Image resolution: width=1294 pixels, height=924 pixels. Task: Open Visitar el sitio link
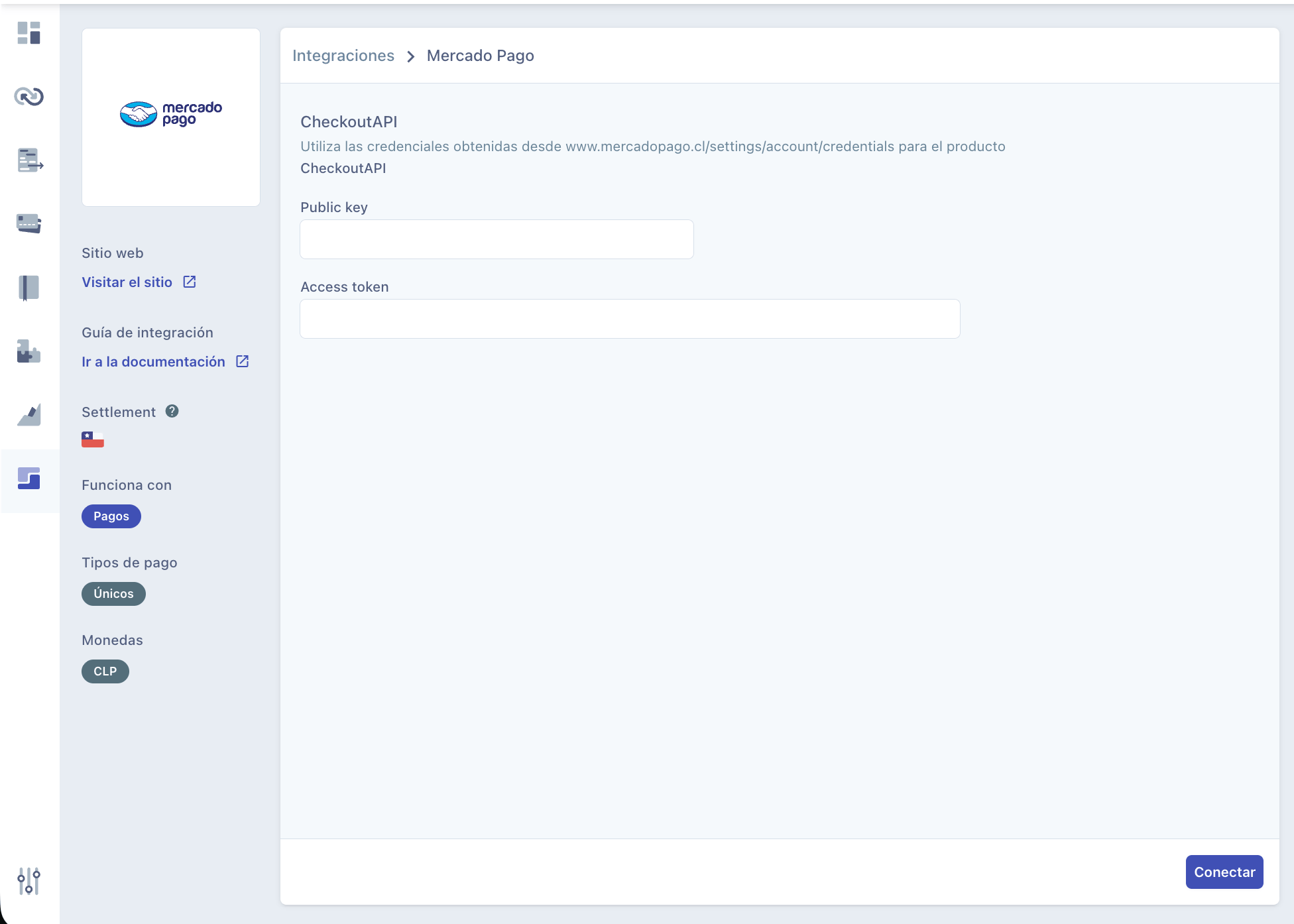coord(127,282)
